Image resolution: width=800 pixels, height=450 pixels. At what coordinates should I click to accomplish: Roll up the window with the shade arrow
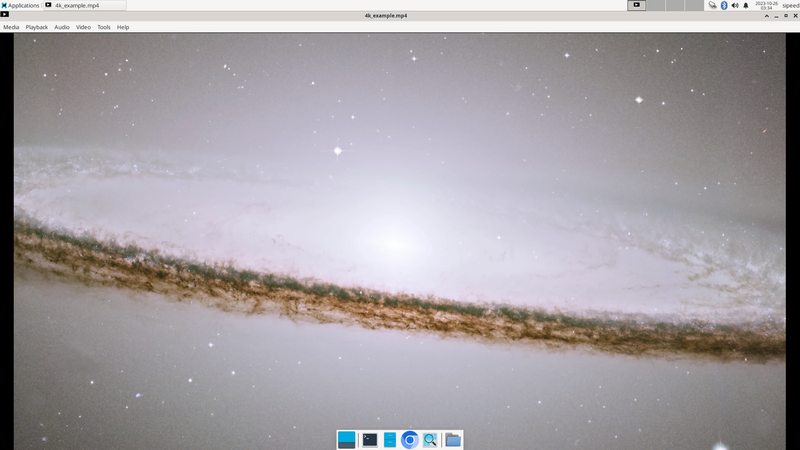point(767,16)
